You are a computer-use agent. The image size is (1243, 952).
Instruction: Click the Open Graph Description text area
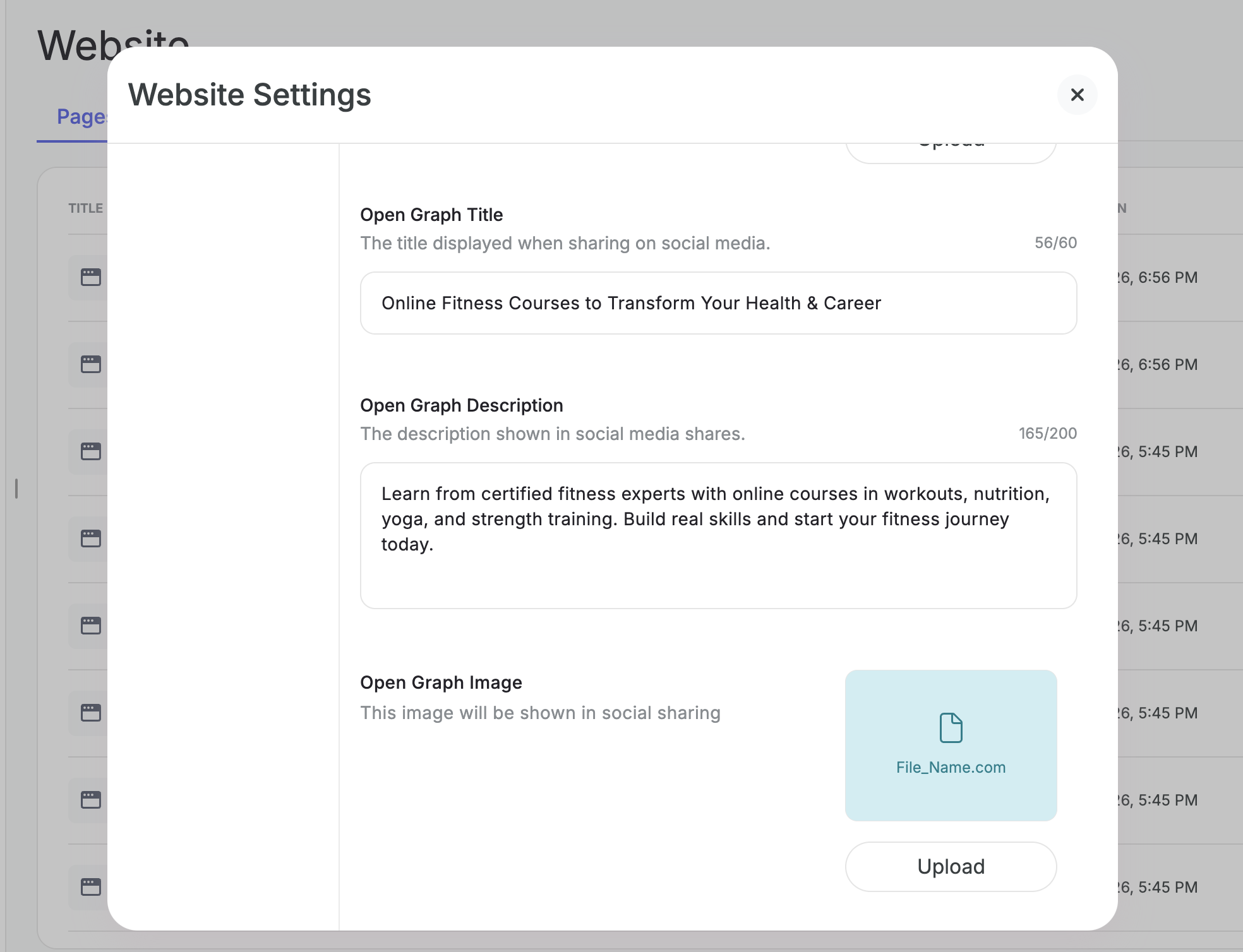coord(718,535)
